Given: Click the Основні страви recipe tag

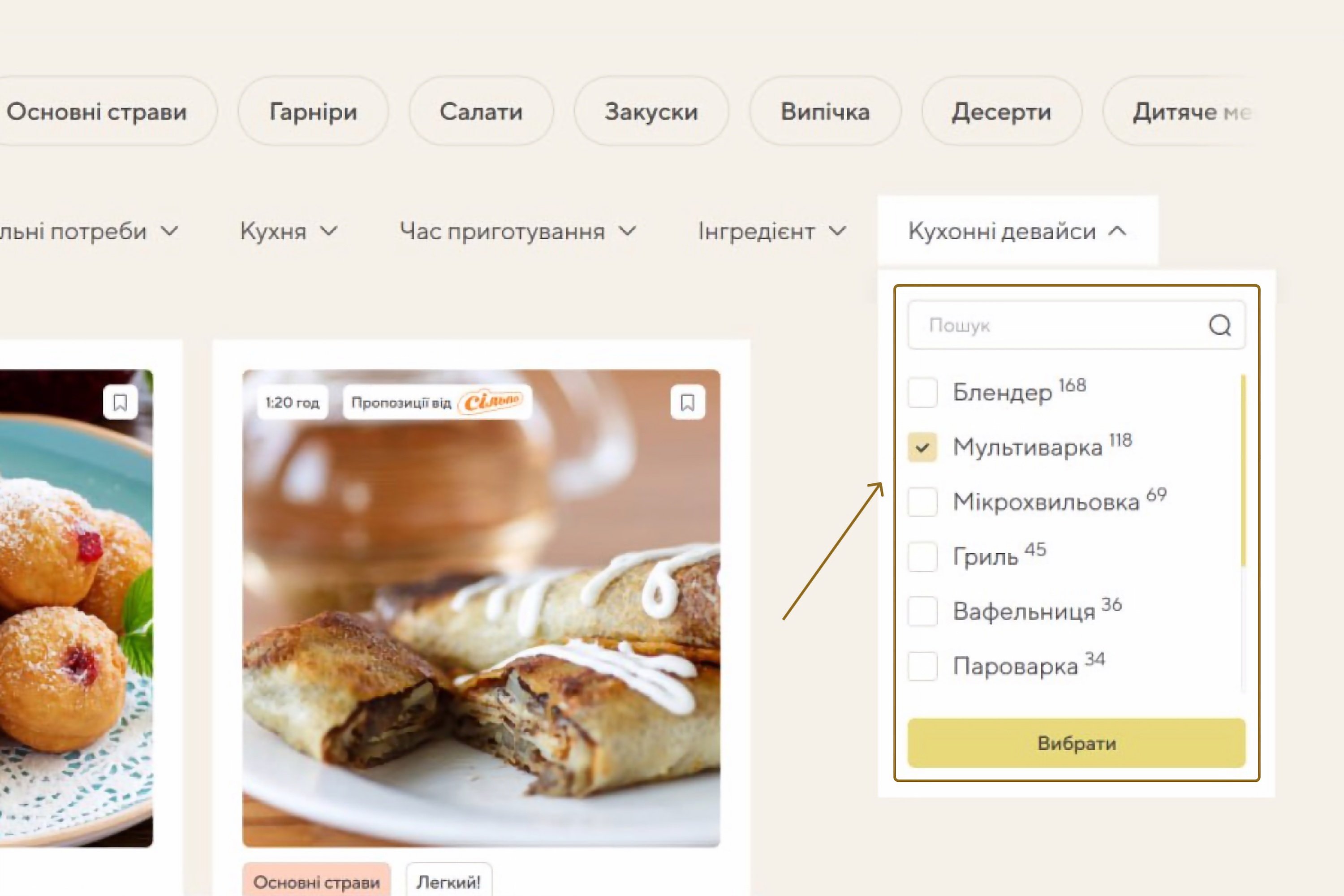Looking at the screenshot, I should pos(317,882).
